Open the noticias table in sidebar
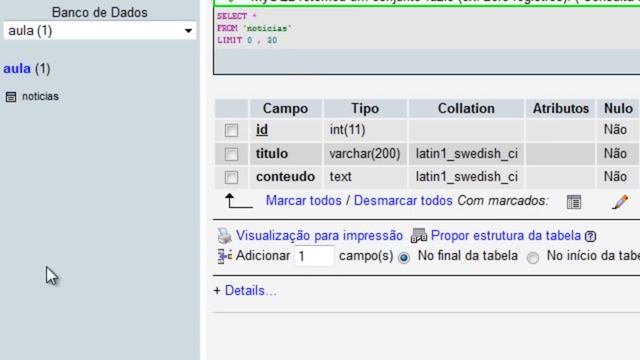The height and width of the screenshot is (360, 640). (40, 96)
